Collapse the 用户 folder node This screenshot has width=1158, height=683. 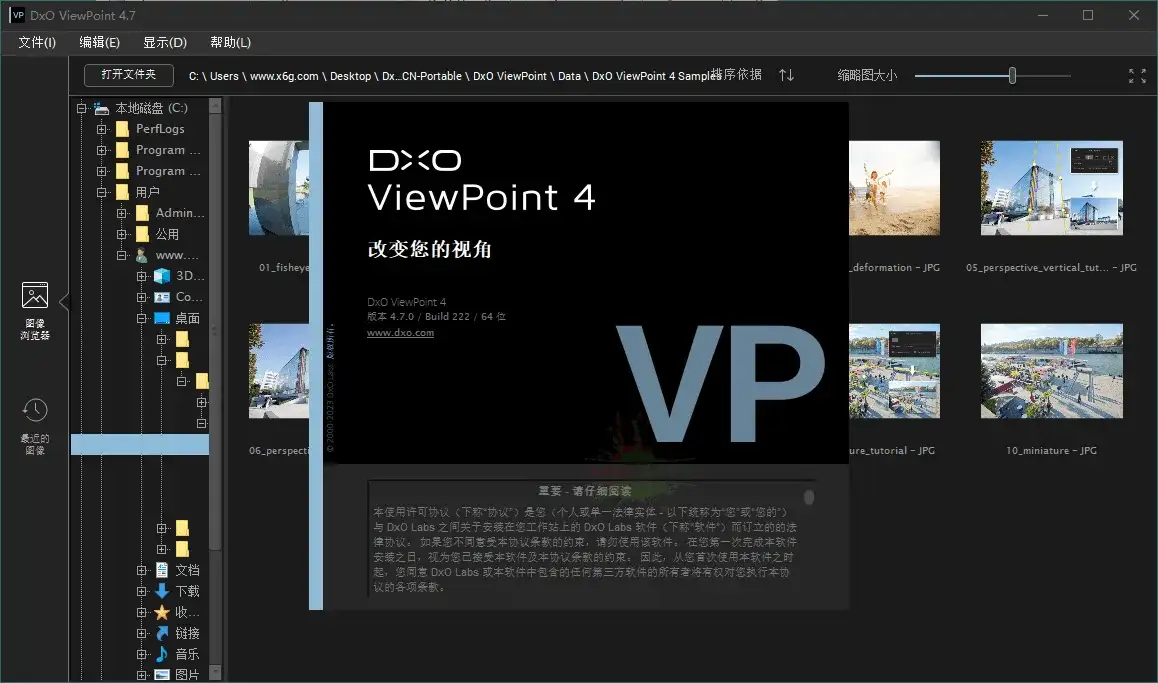[x=100, y=191]
